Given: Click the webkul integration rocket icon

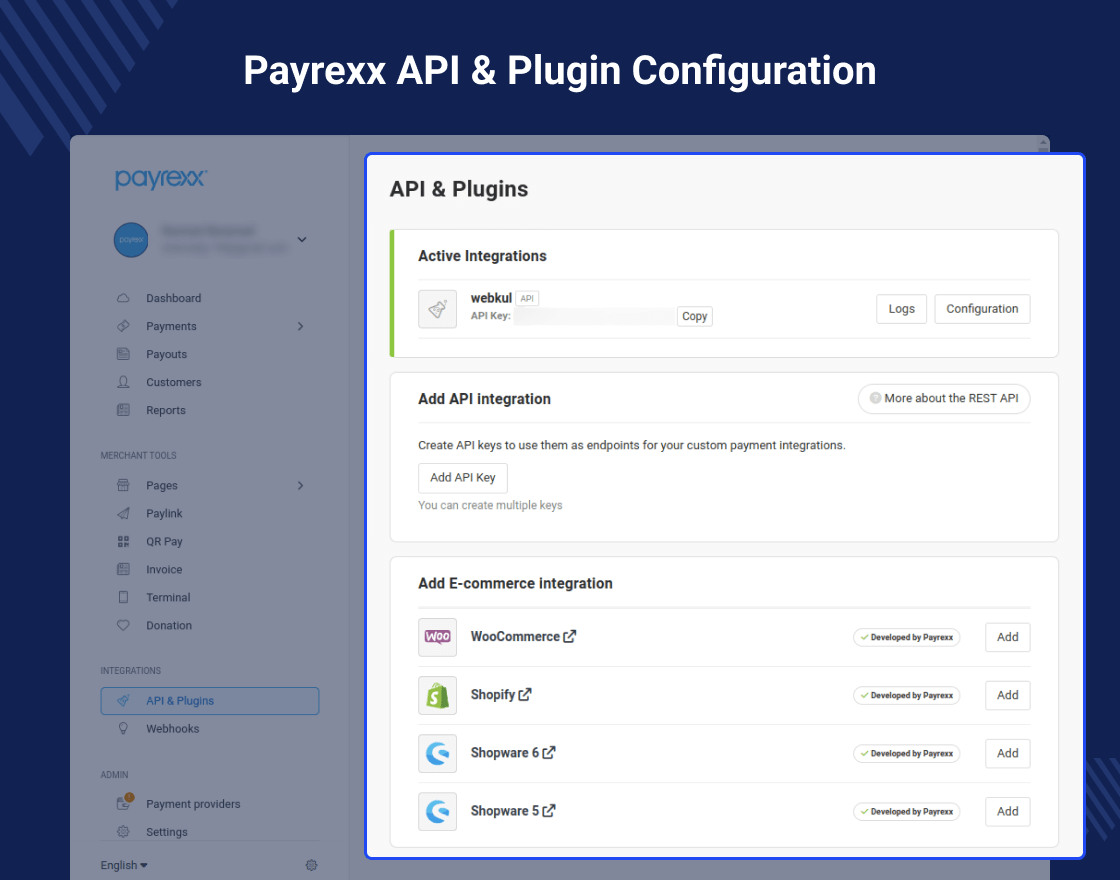Looking at the screenshot, I should pyautogui.click(x=437, y=309).
